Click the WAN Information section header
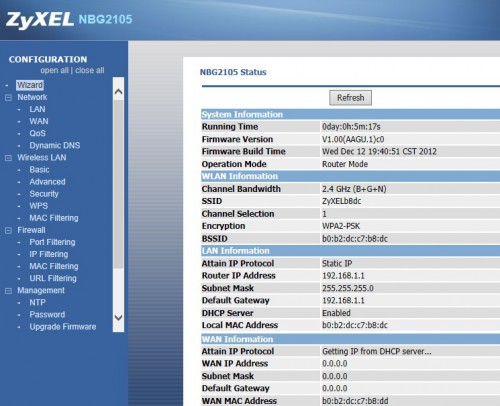Viewport: 500px width, 406px height. [x=350, y=339]
